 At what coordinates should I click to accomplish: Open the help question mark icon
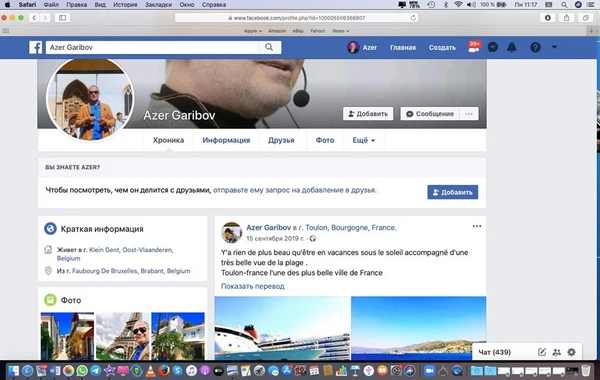point(535,47)
